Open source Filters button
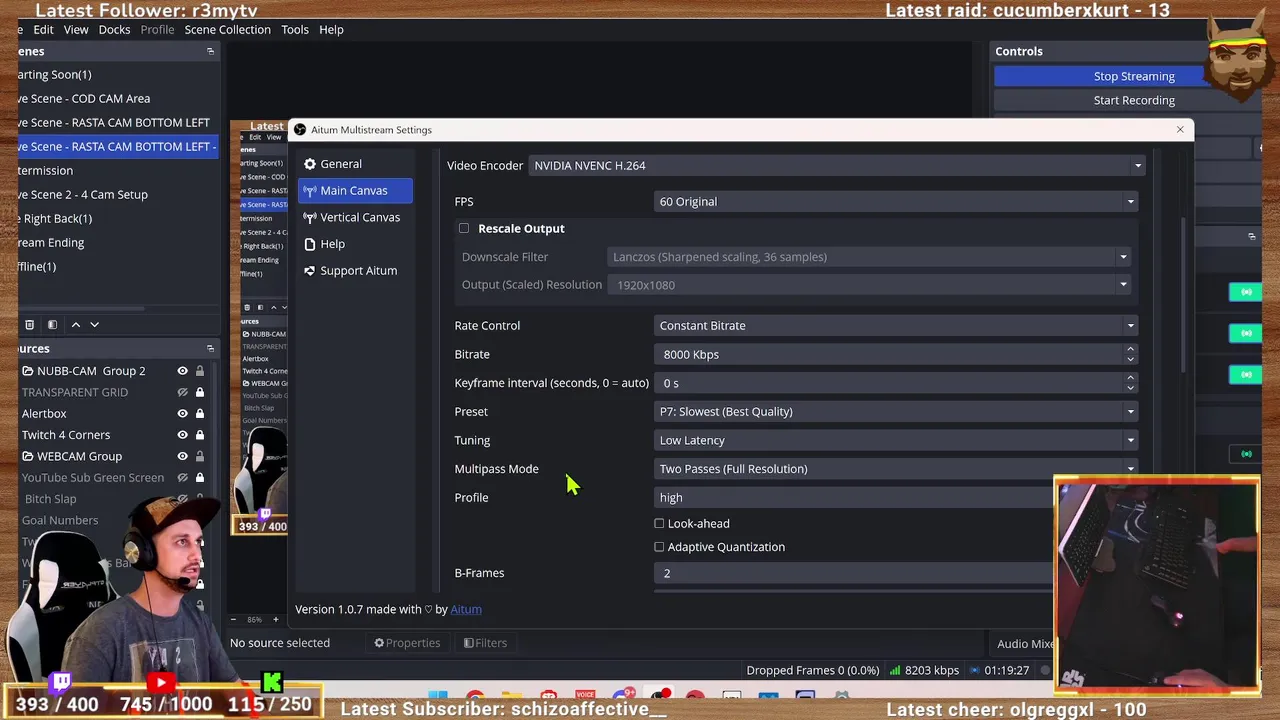1280x720 pixels. coord(485,643)
